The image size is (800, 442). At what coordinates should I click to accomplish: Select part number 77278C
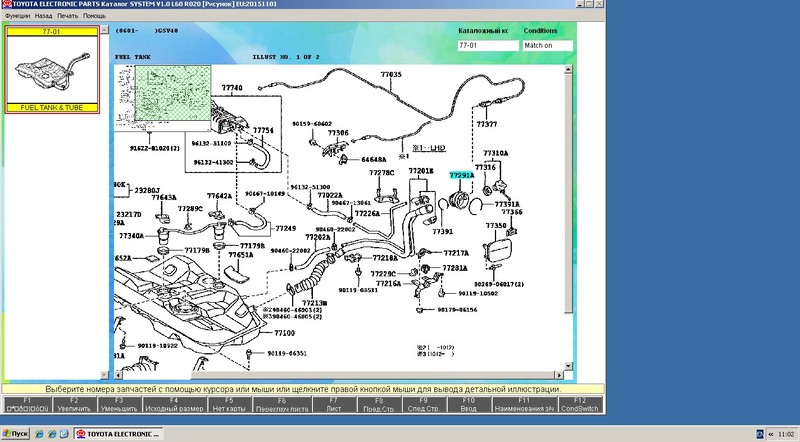point(382,173)
